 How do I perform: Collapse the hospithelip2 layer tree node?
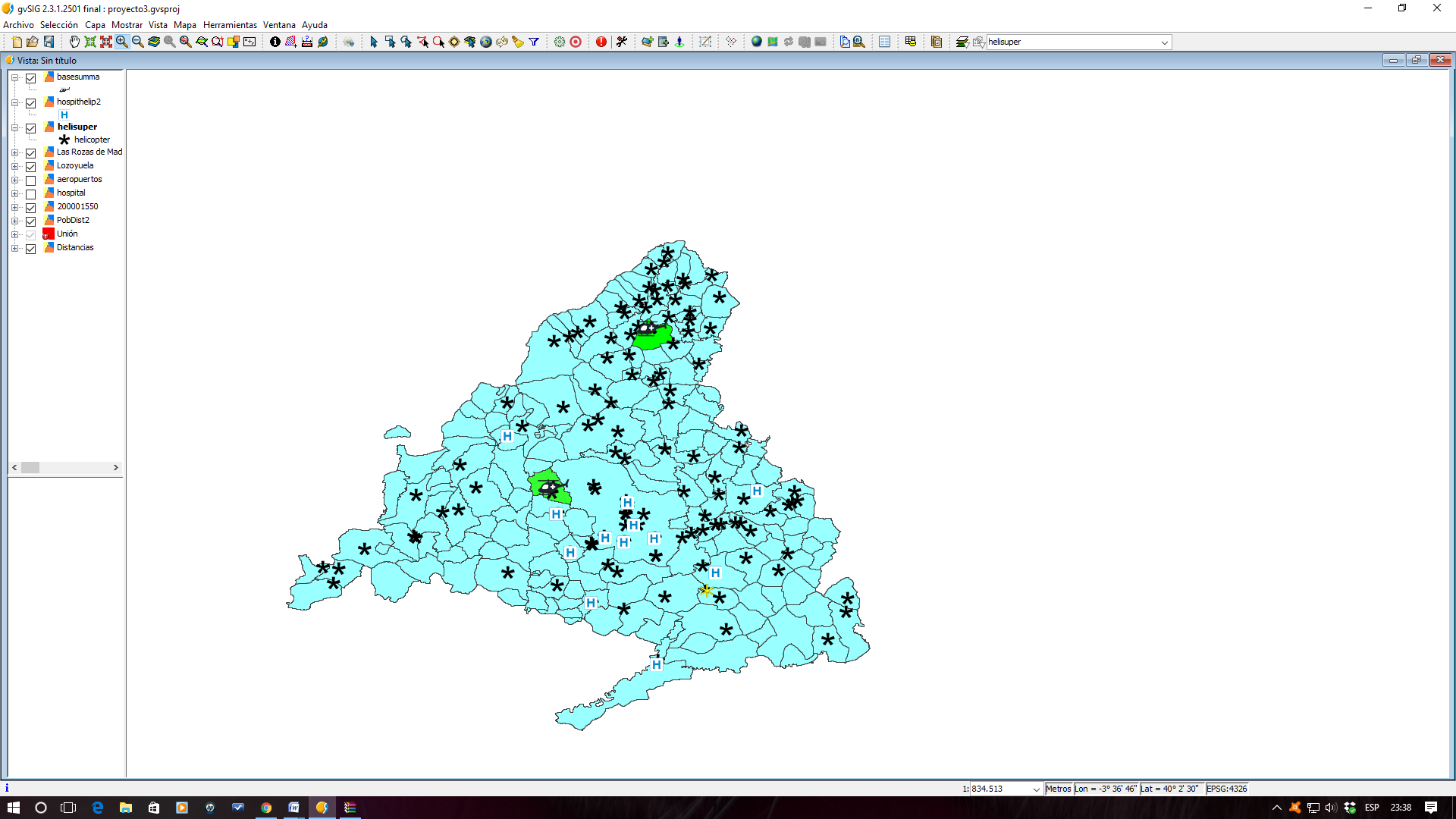coord(14,103)
